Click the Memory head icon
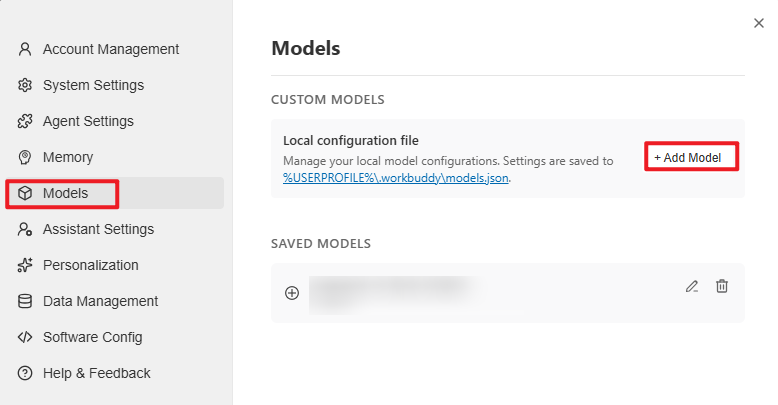The height and width of the screenshot is (405, 778). click(25, 157)
